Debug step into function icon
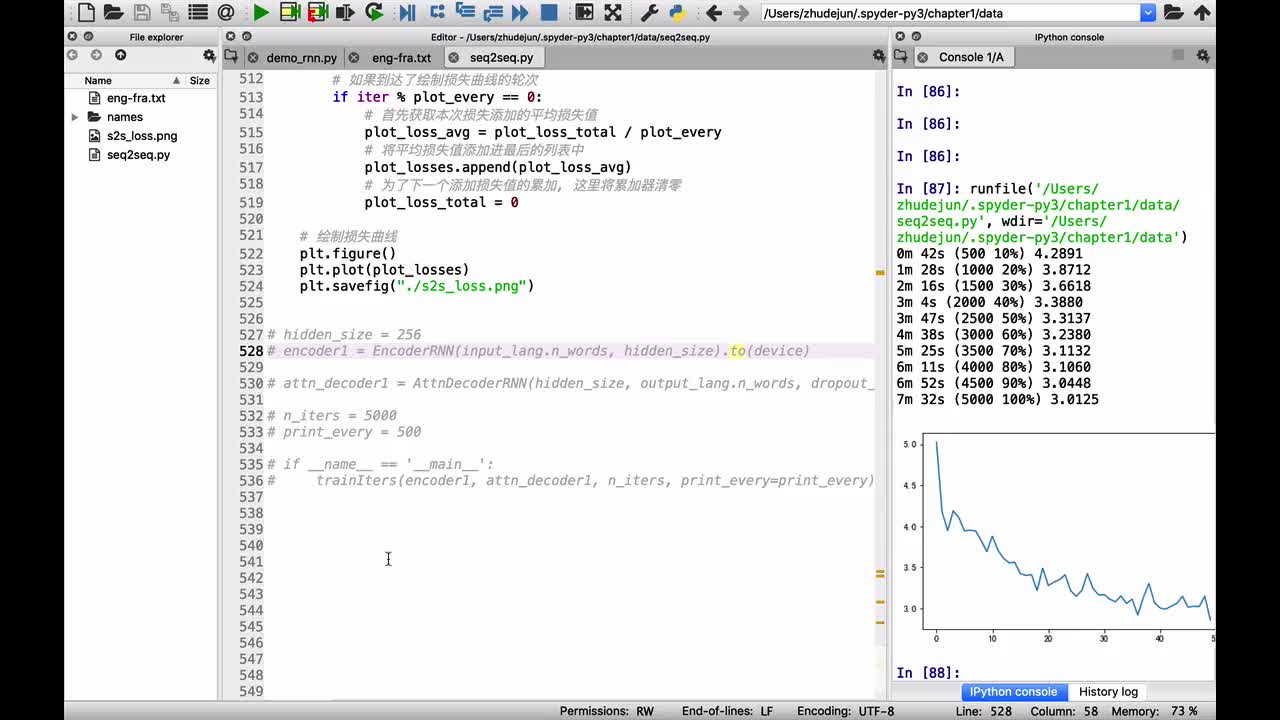The height and width of the screenshot is (720, 1280). coord(464,13)
